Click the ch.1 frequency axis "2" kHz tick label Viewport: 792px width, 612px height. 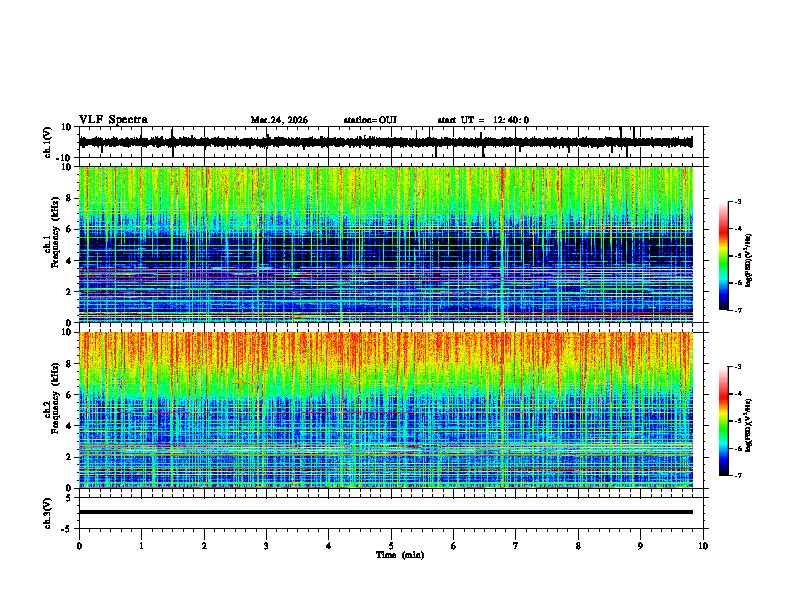point(70,292)
